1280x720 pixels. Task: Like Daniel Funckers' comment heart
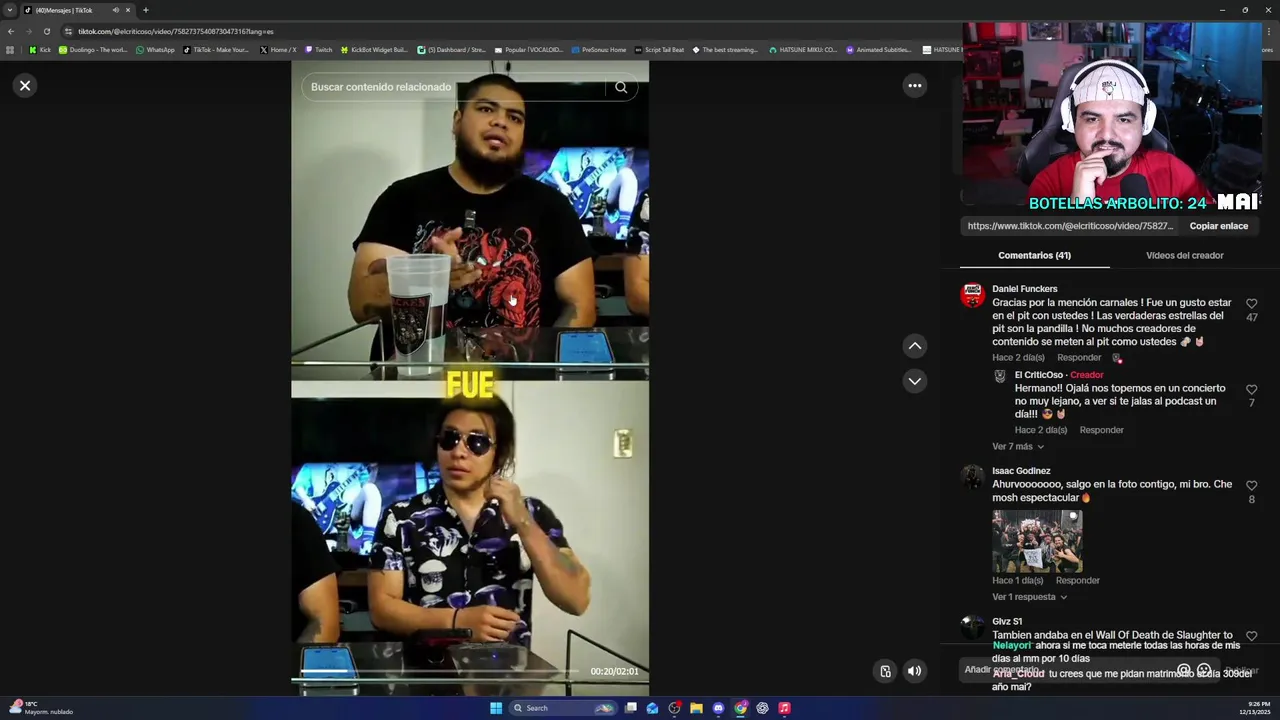pyautogui.click(x=1251, y=304)
